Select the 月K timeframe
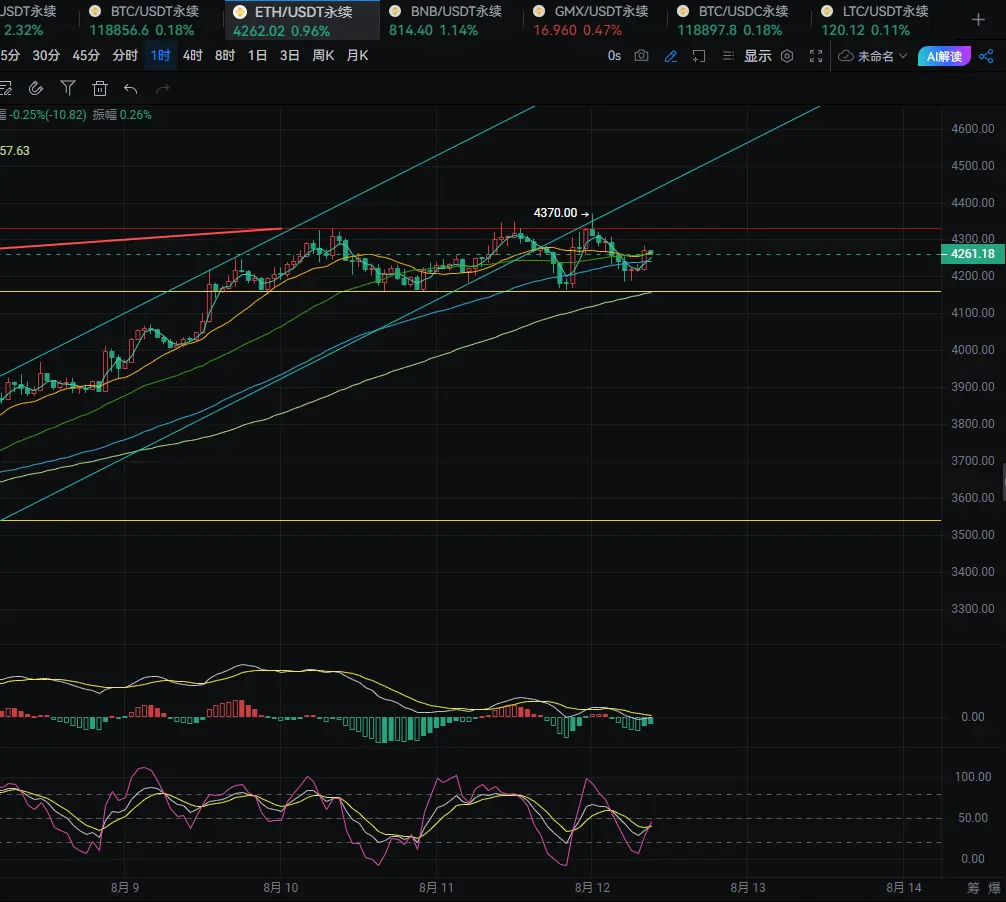The width and height of the screenshot is (1006, 902). click(x=357, y=56)
